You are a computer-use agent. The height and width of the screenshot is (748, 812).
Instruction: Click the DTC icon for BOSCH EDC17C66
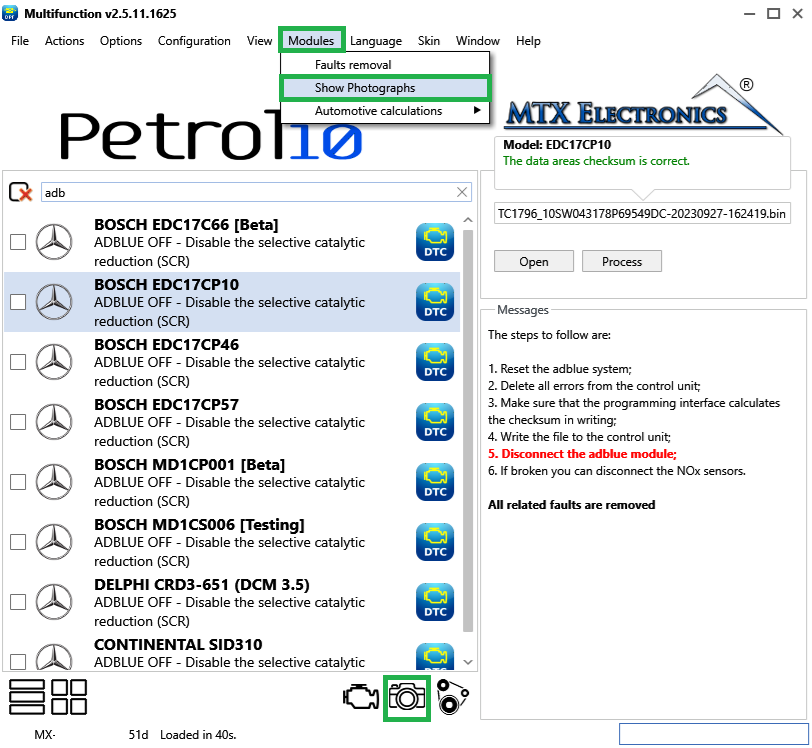click(x=435, y=242)
